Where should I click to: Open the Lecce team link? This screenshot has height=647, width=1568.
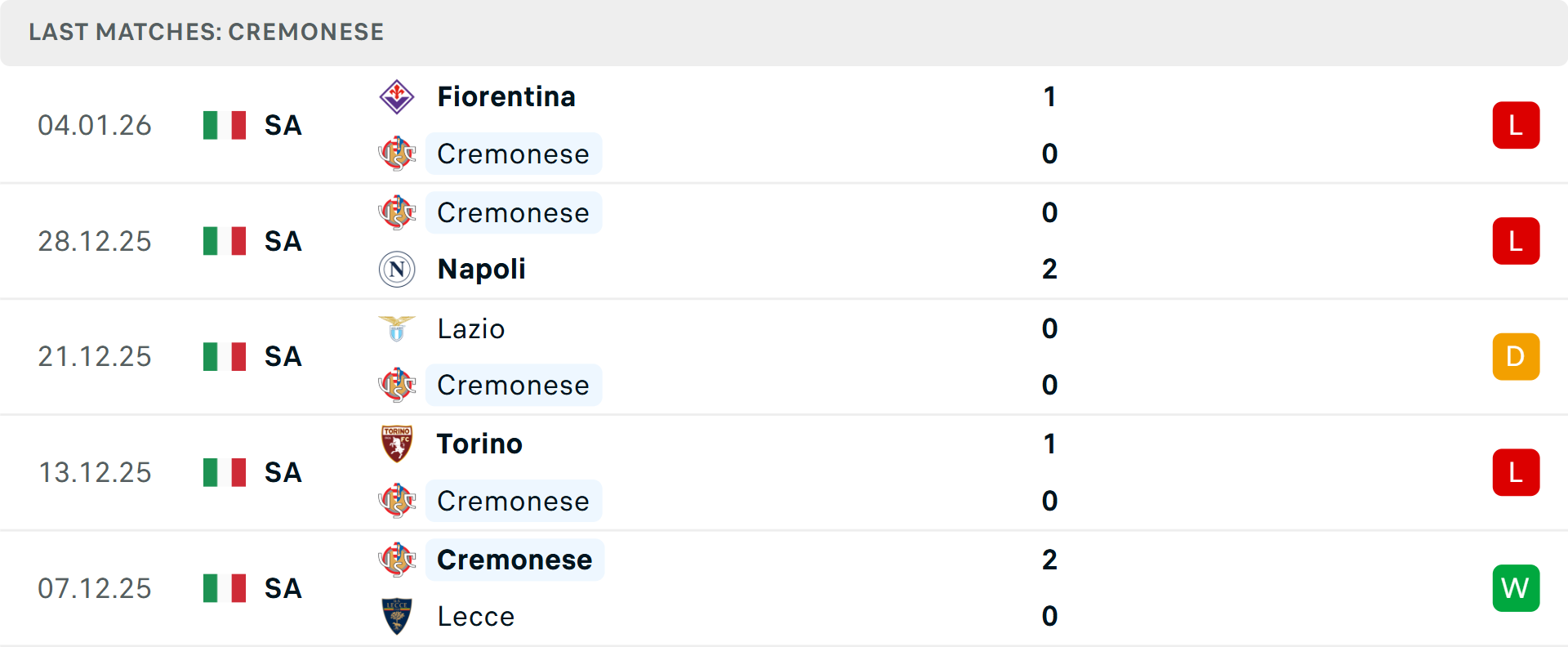(475, 617)
